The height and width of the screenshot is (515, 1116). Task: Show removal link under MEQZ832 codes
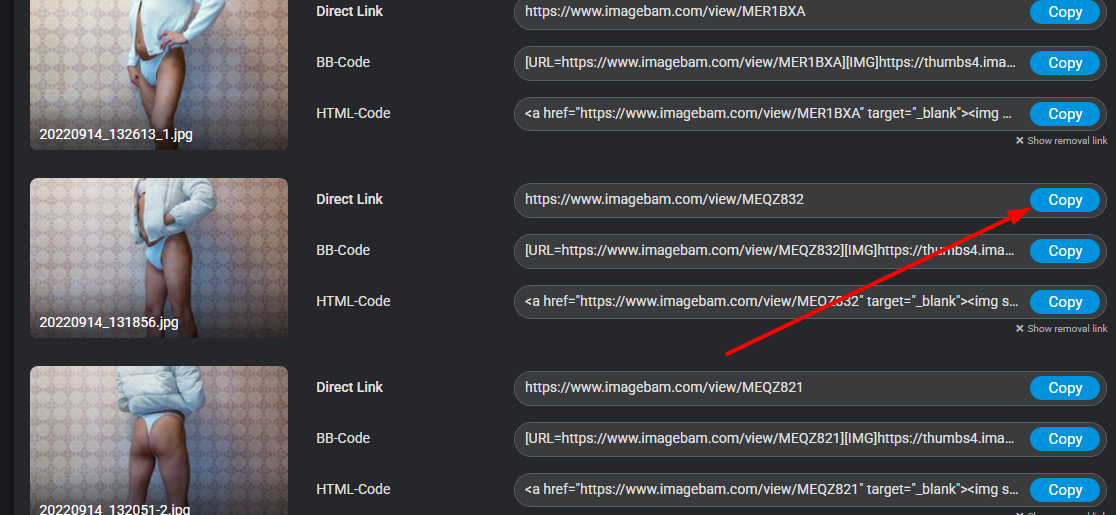click(x=1061, y=329)
